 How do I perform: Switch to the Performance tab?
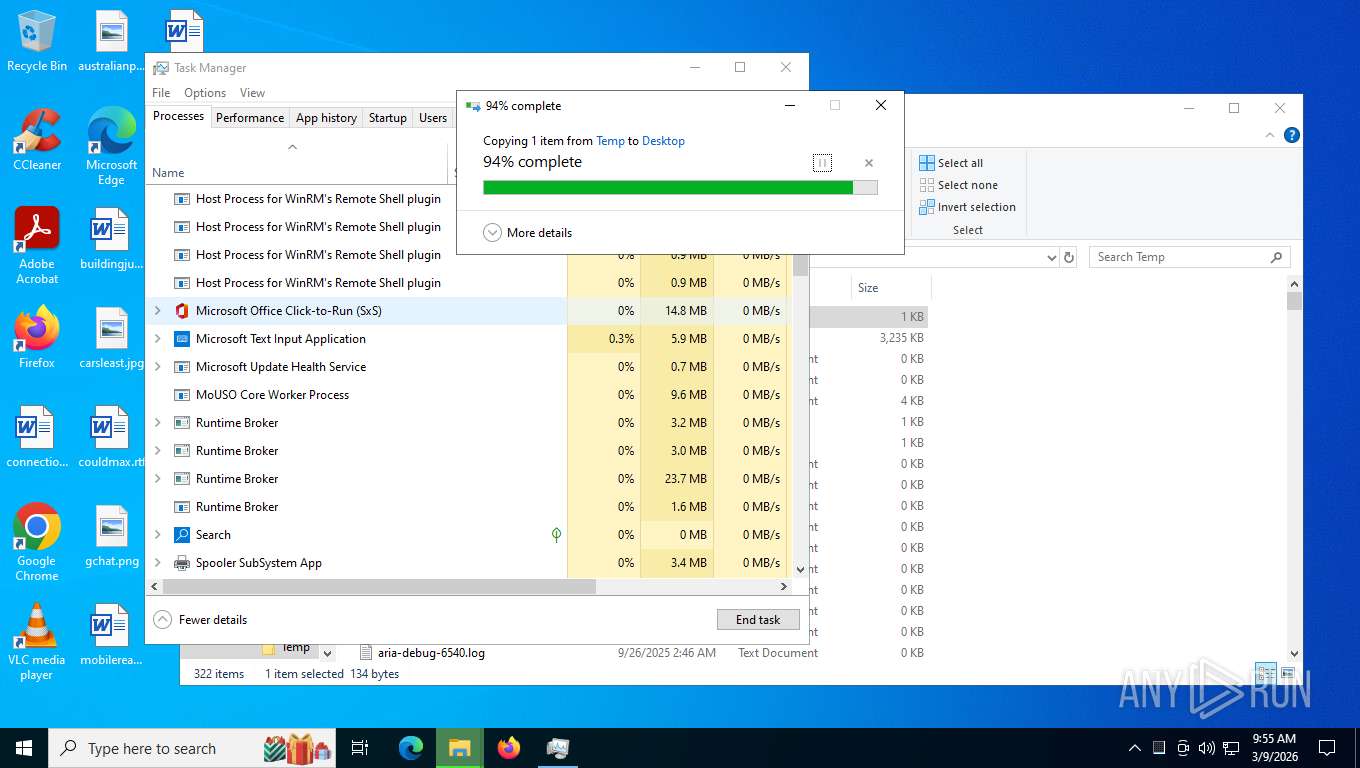(x=250, y=117)
